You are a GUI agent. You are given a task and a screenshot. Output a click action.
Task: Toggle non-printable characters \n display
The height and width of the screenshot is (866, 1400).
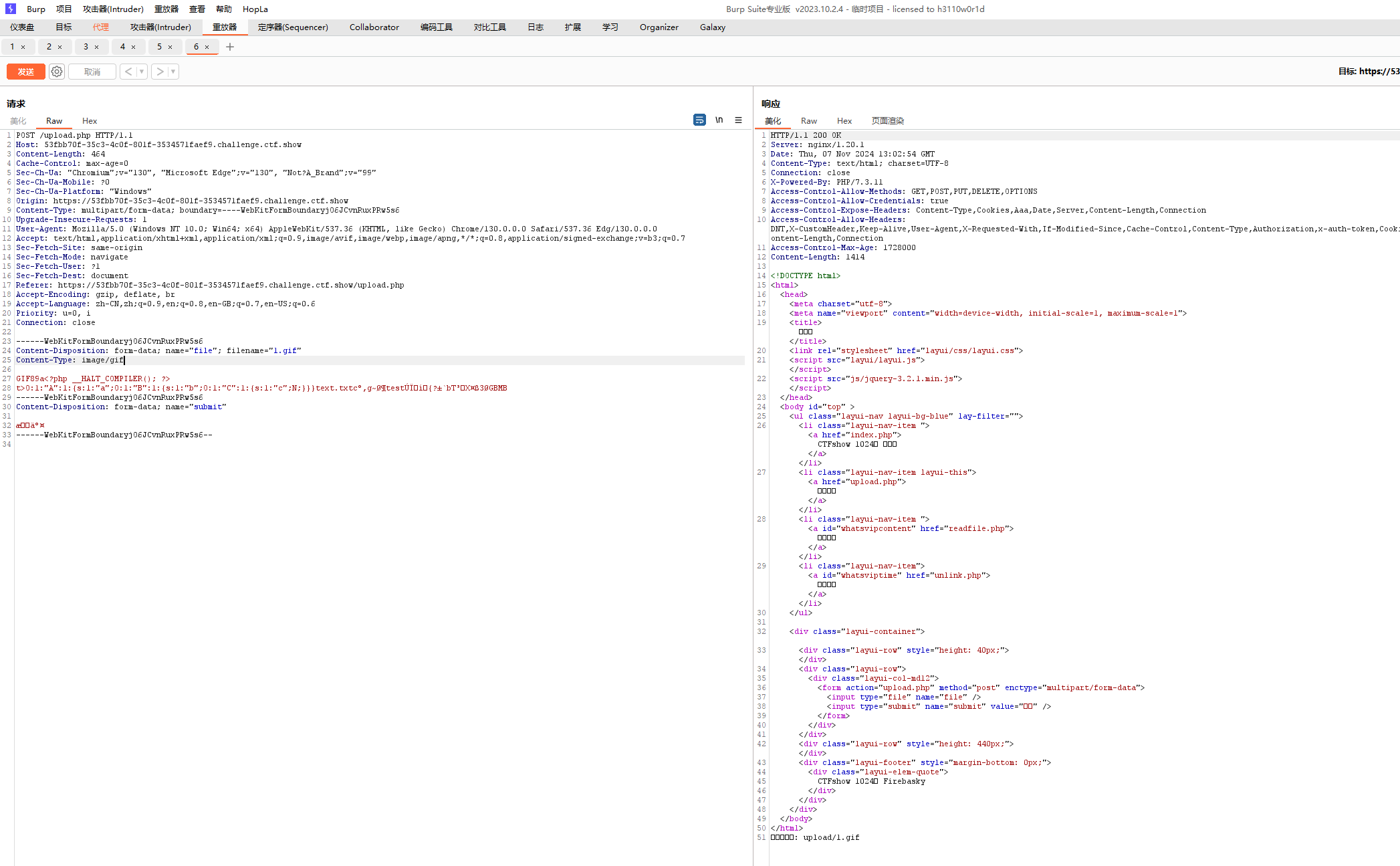coord(719,120)
